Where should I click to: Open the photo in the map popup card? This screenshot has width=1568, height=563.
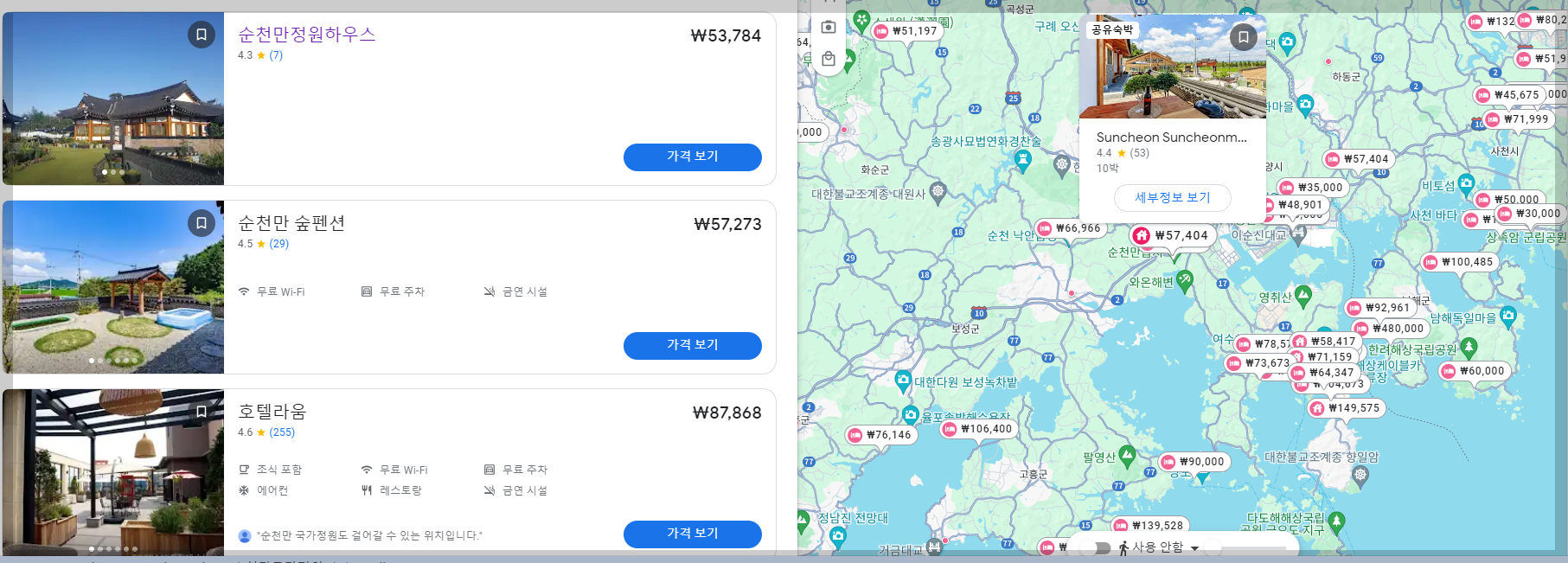(x=1173, y=67)
